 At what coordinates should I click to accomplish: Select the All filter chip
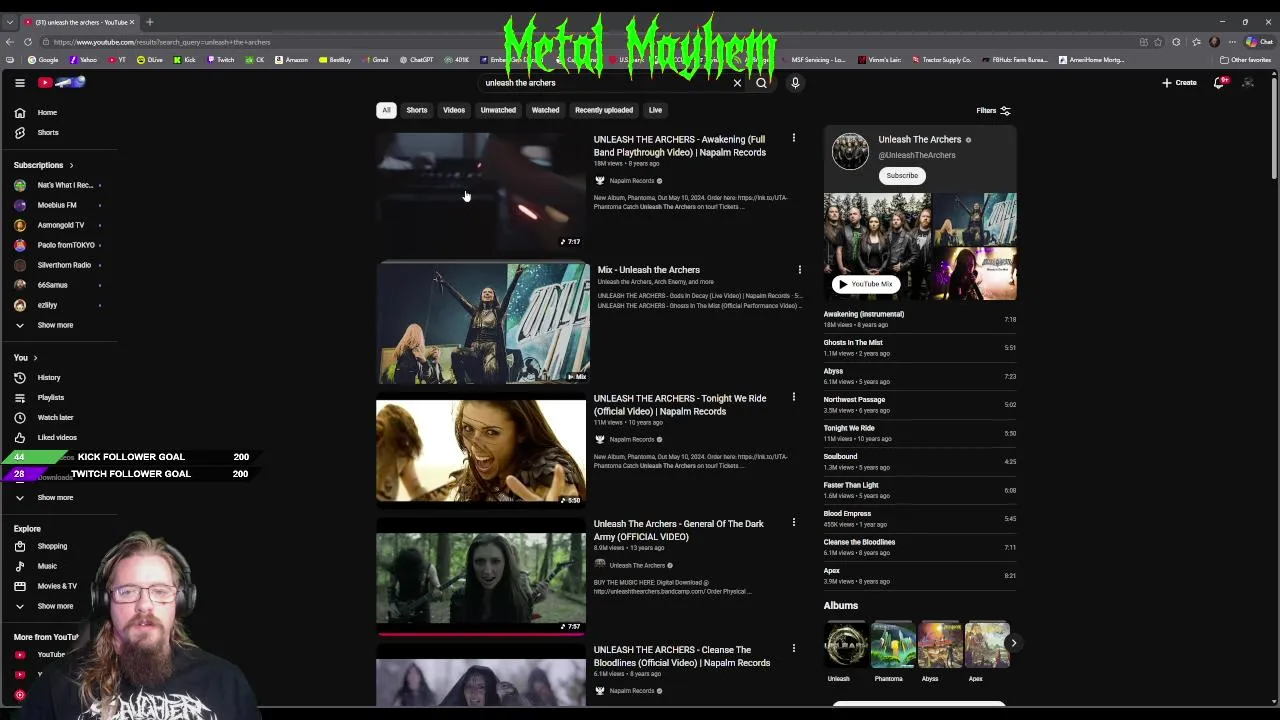click(x=386, y=110)
